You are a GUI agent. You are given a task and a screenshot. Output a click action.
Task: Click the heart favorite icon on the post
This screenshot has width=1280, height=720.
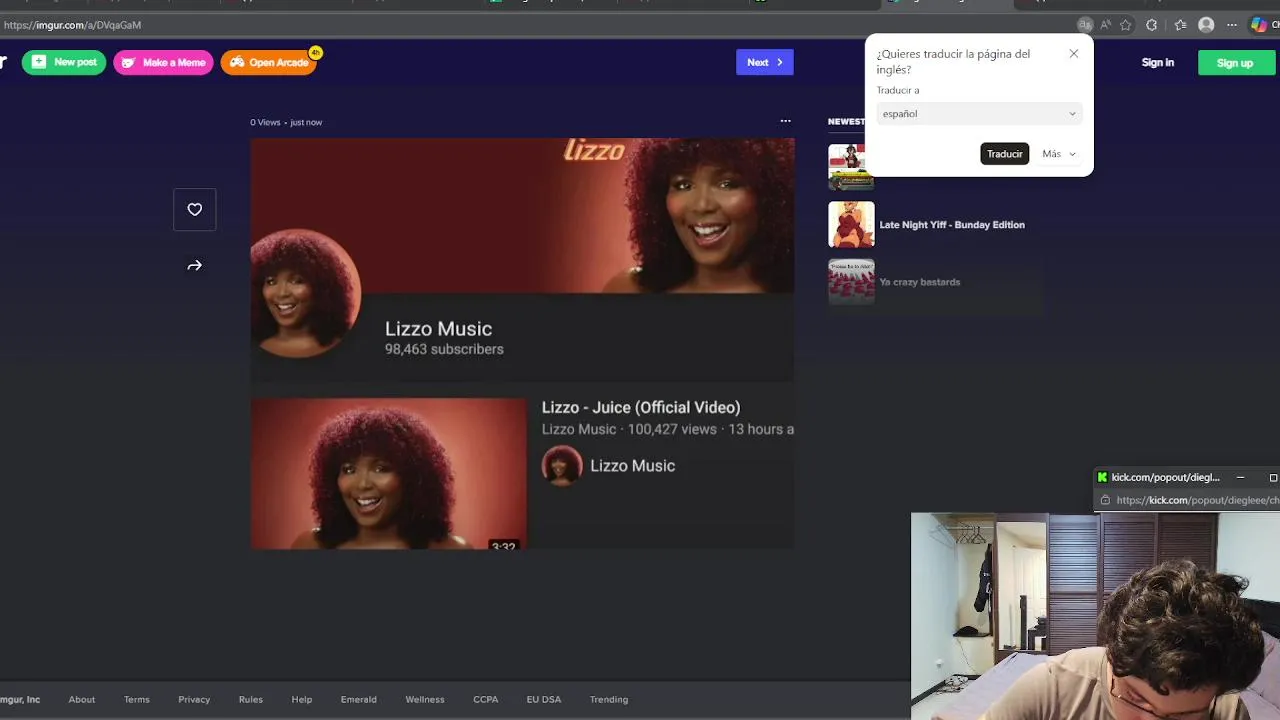pyautogui.click(x=195, y=210)
